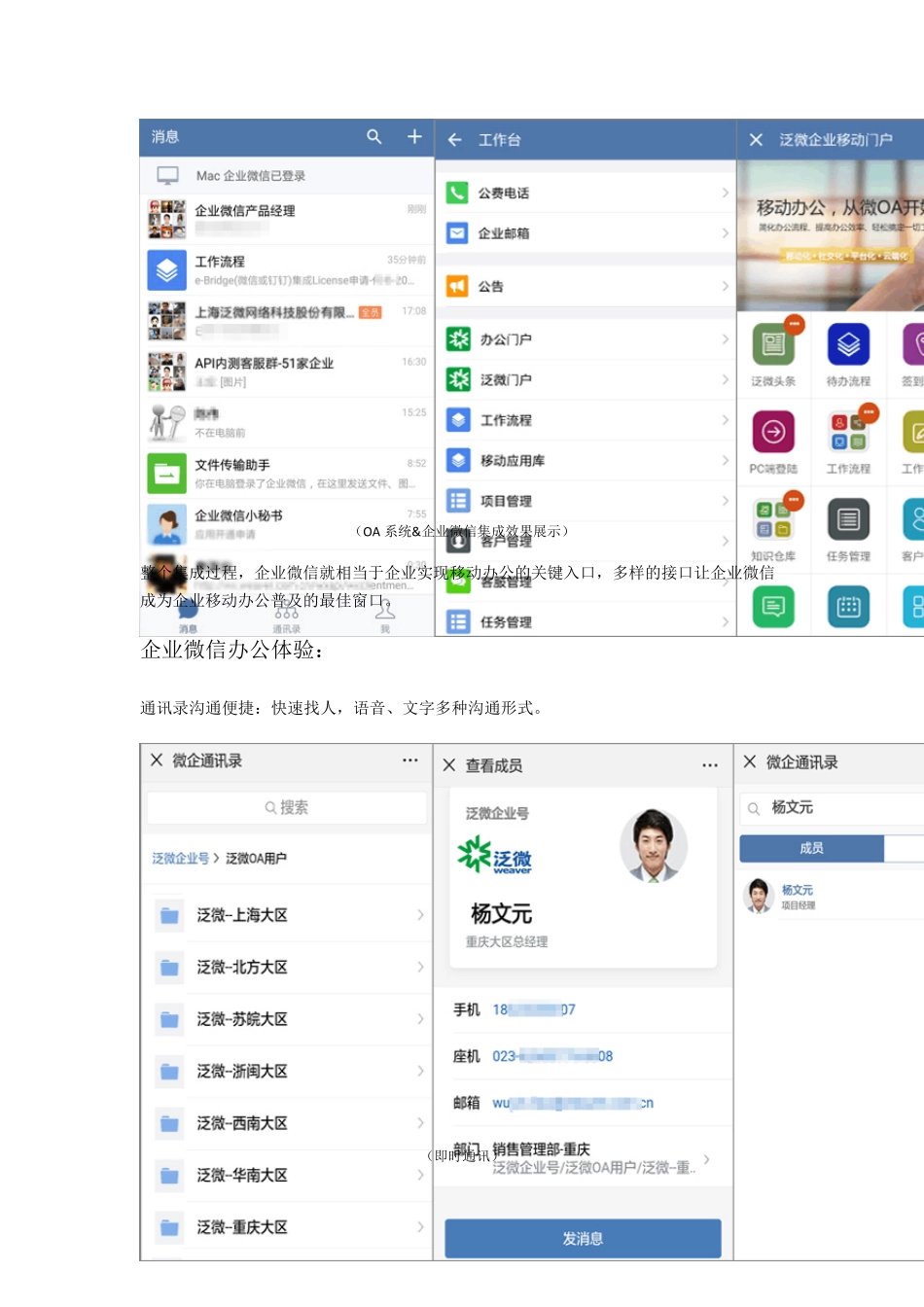This screenshot has width=924, height=1307.
Task: Open the API内测客服群-51家企业 chat
Action: [x=287, y=371]
